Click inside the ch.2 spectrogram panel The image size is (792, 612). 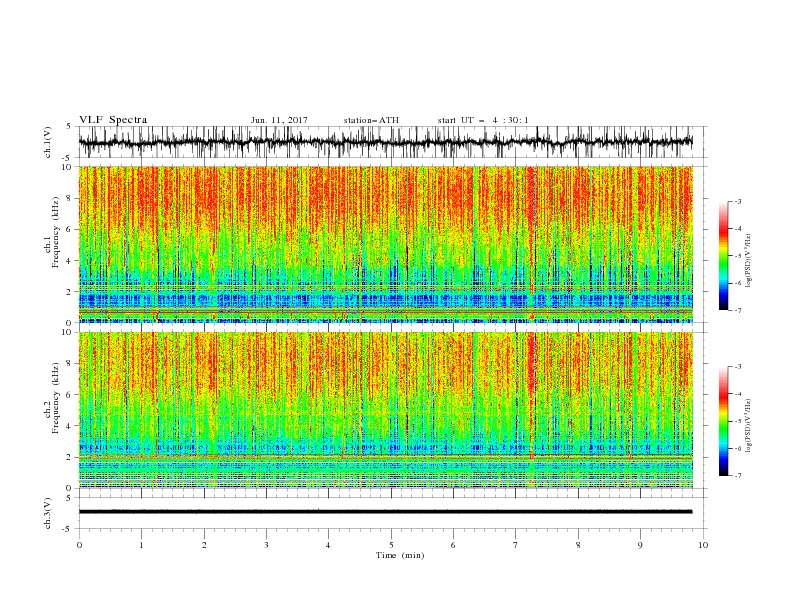(385, 410)
